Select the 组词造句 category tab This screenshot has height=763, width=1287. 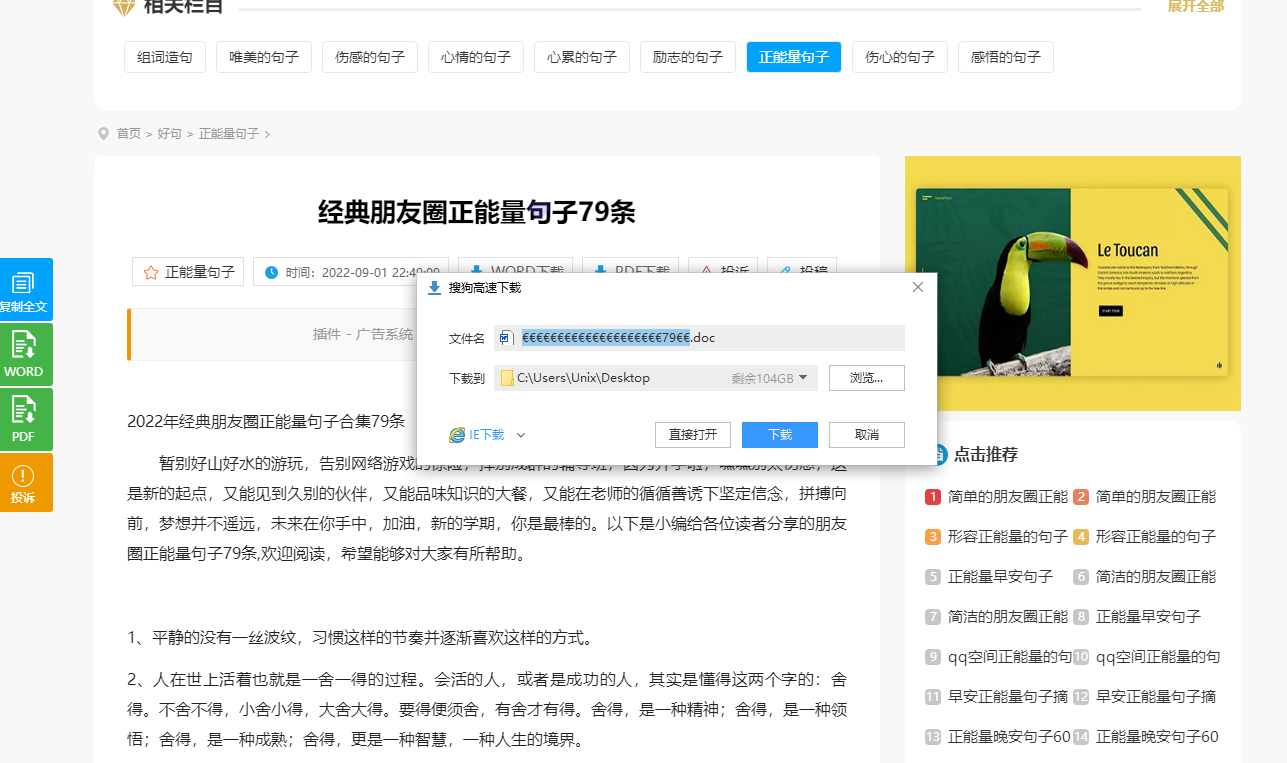tap(165, 57)
